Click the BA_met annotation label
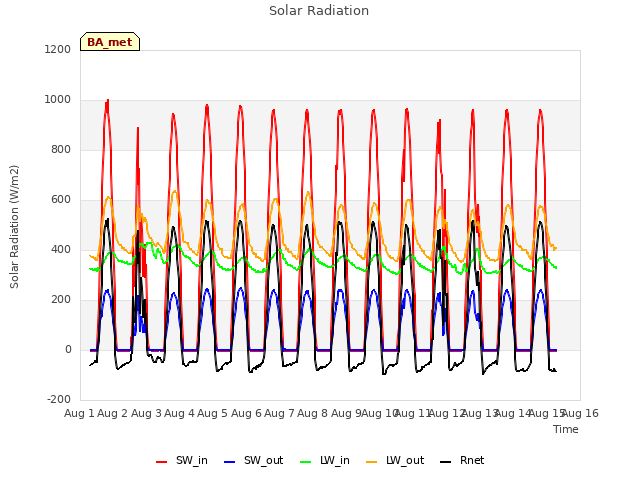This screenshot has width=640, height=480. [x=110, y=42]
